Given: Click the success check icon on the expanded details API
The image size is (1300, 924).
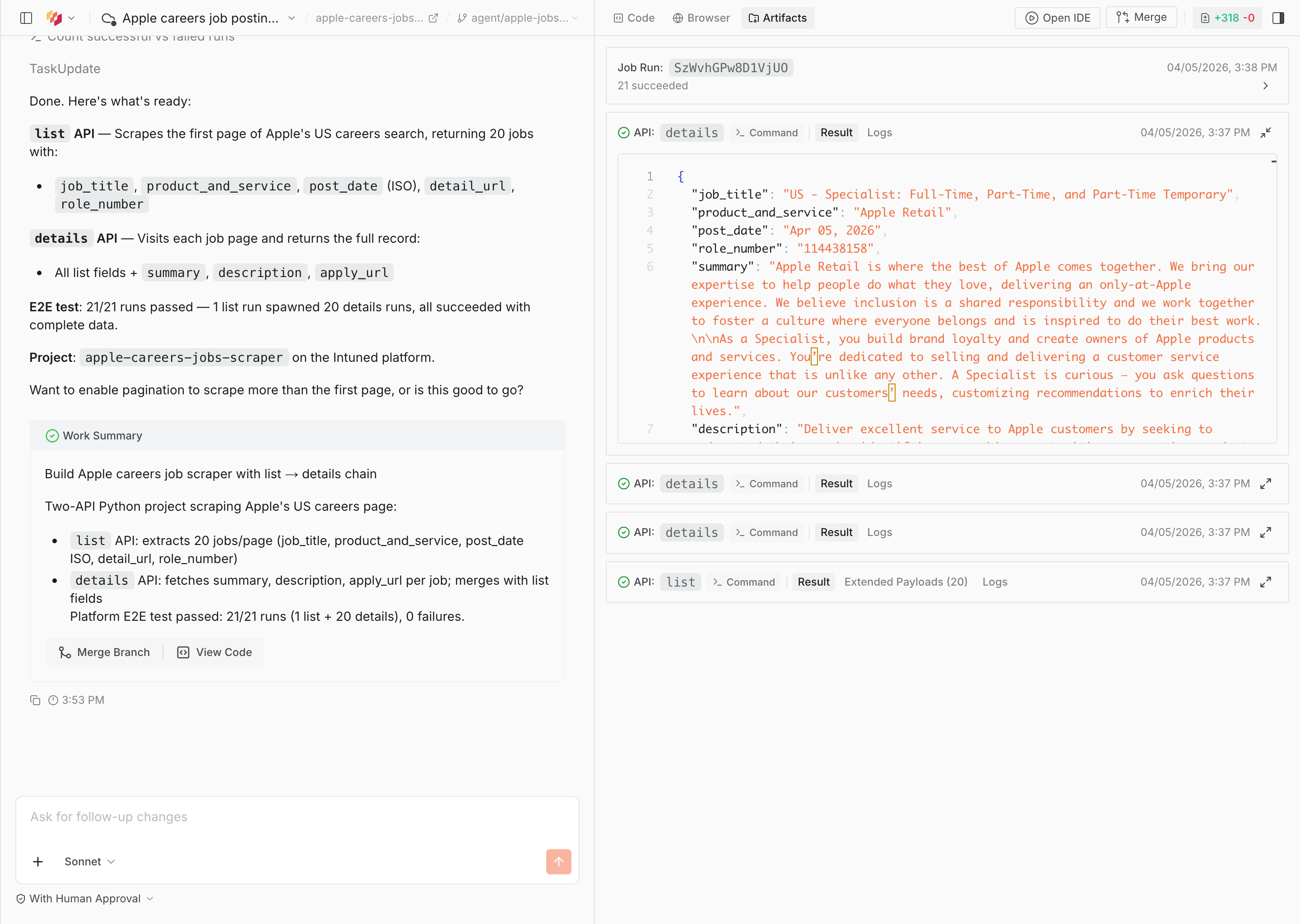Looking at the screenshot, I should 624,133.
